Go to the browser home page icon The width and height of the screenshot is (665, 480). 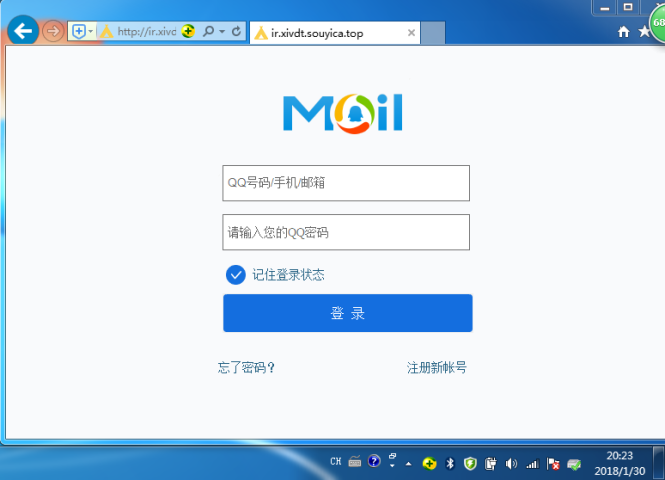point(623,31)
